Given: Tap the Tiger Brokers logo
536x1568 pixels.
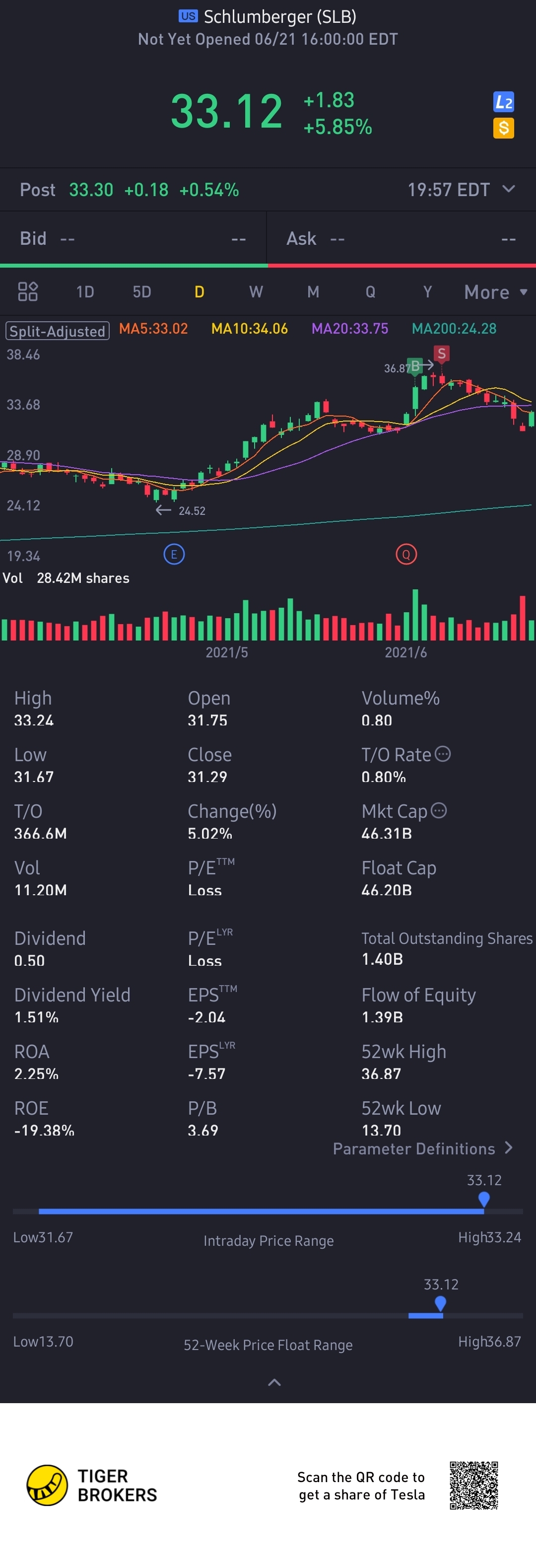Looking at the screenshot, I should click(x=92, y=1485).
